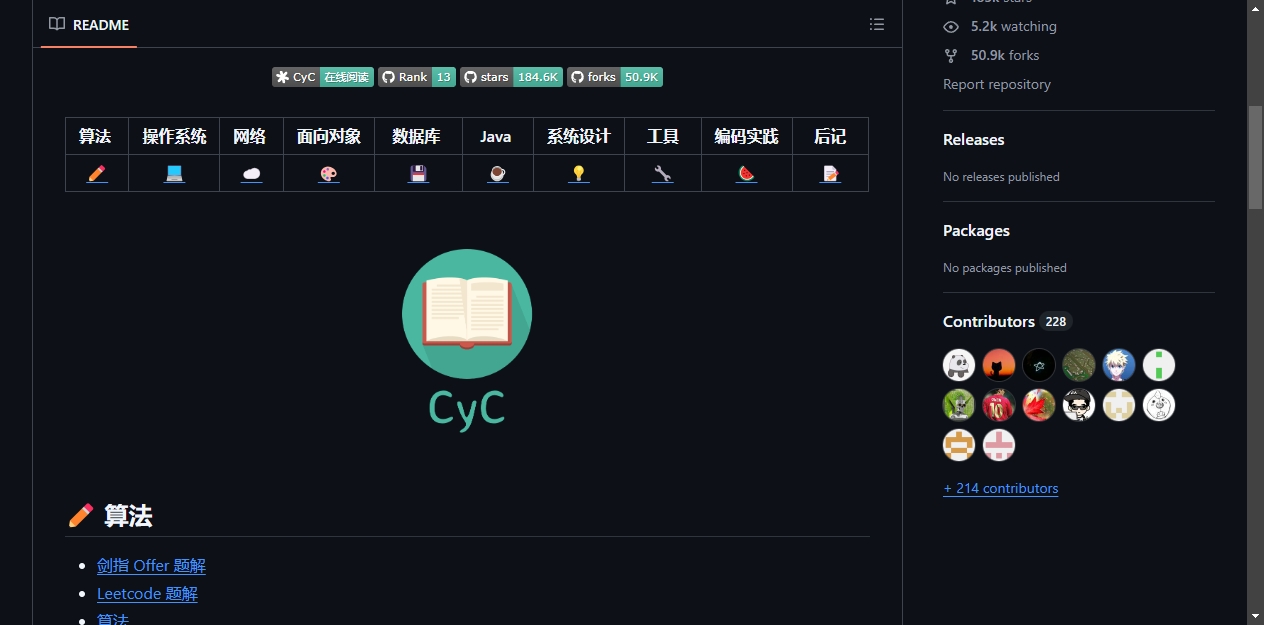Click the wrench icon under 工具
Screen dimensions: 1264x625
click(x=662, y=173)
